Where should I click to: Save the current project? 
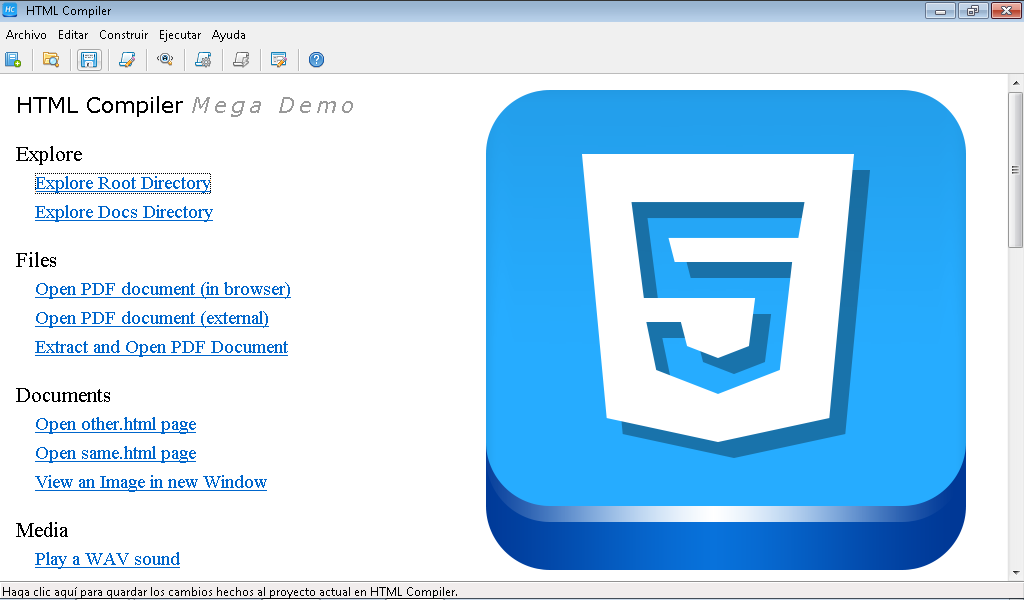click(x=89, y=59)
